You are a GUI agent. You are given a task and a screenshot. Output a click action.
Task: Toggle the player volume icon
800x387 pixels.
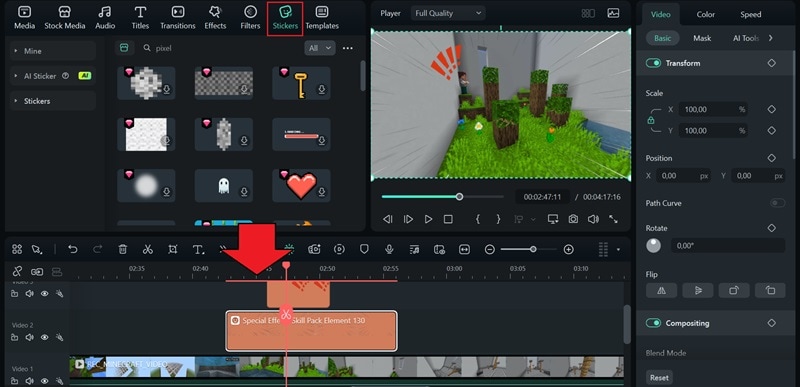click(x=593, y=219)
